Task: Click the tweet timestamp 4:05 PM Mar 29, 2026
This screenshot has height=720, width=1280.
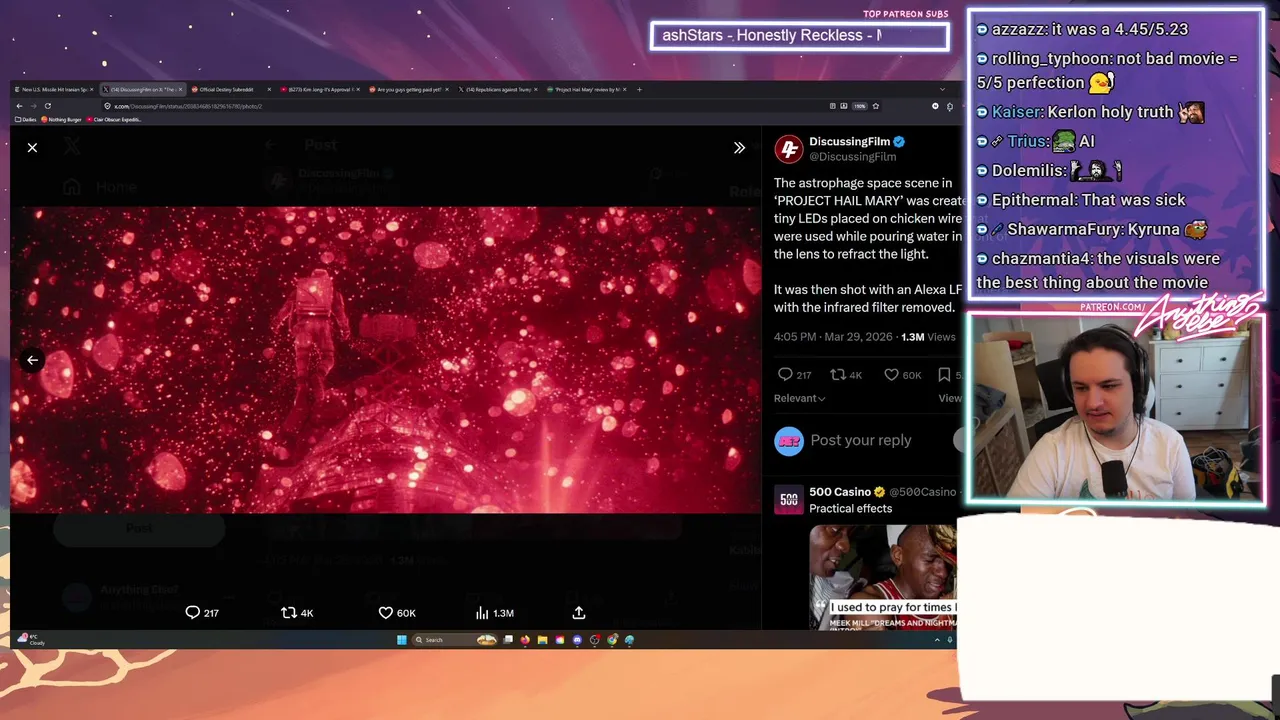Action: (x=833, y=337)
